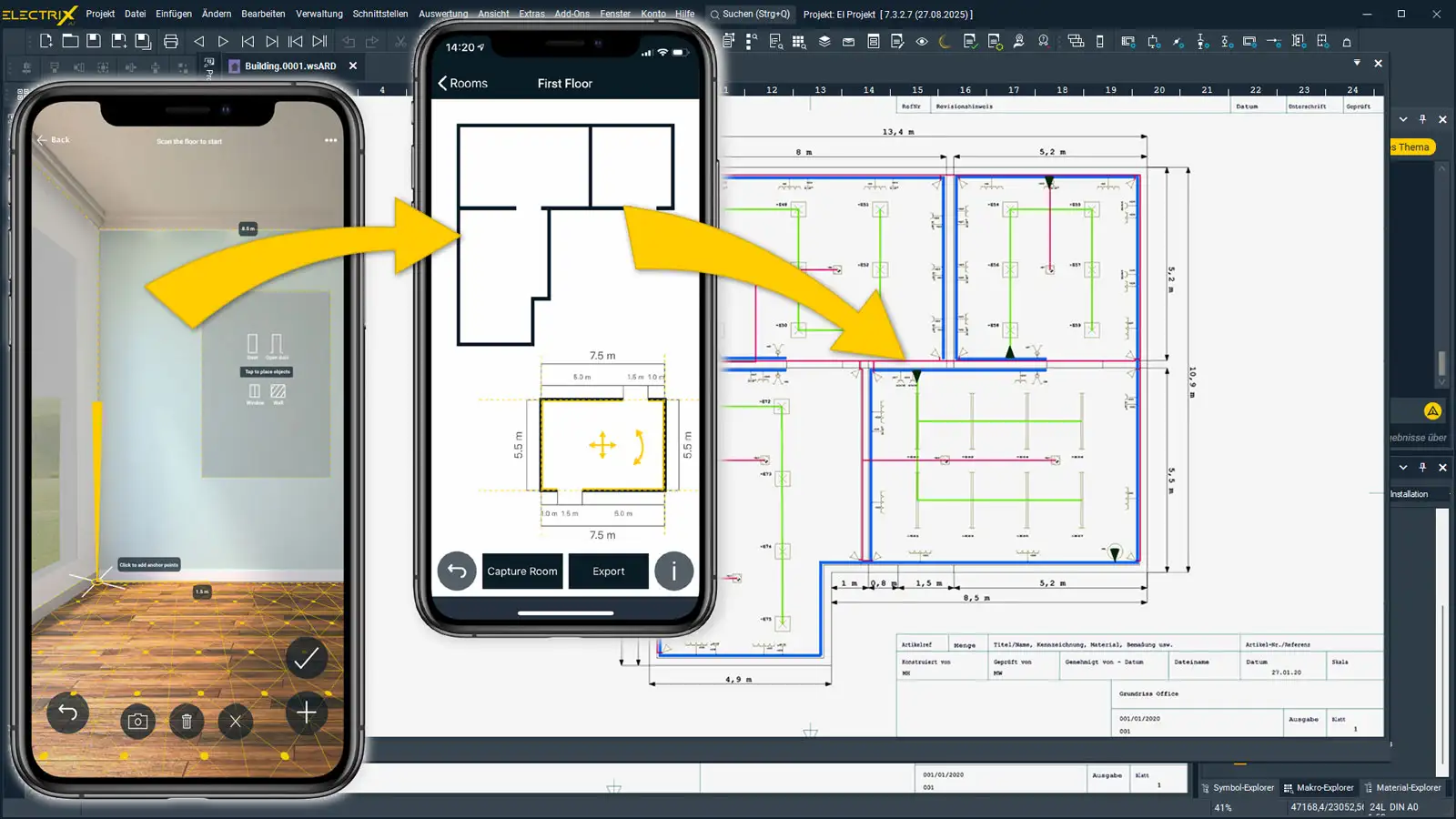
Task: Tap the Capture Room button on the phone
Action: tap(522, 571)
